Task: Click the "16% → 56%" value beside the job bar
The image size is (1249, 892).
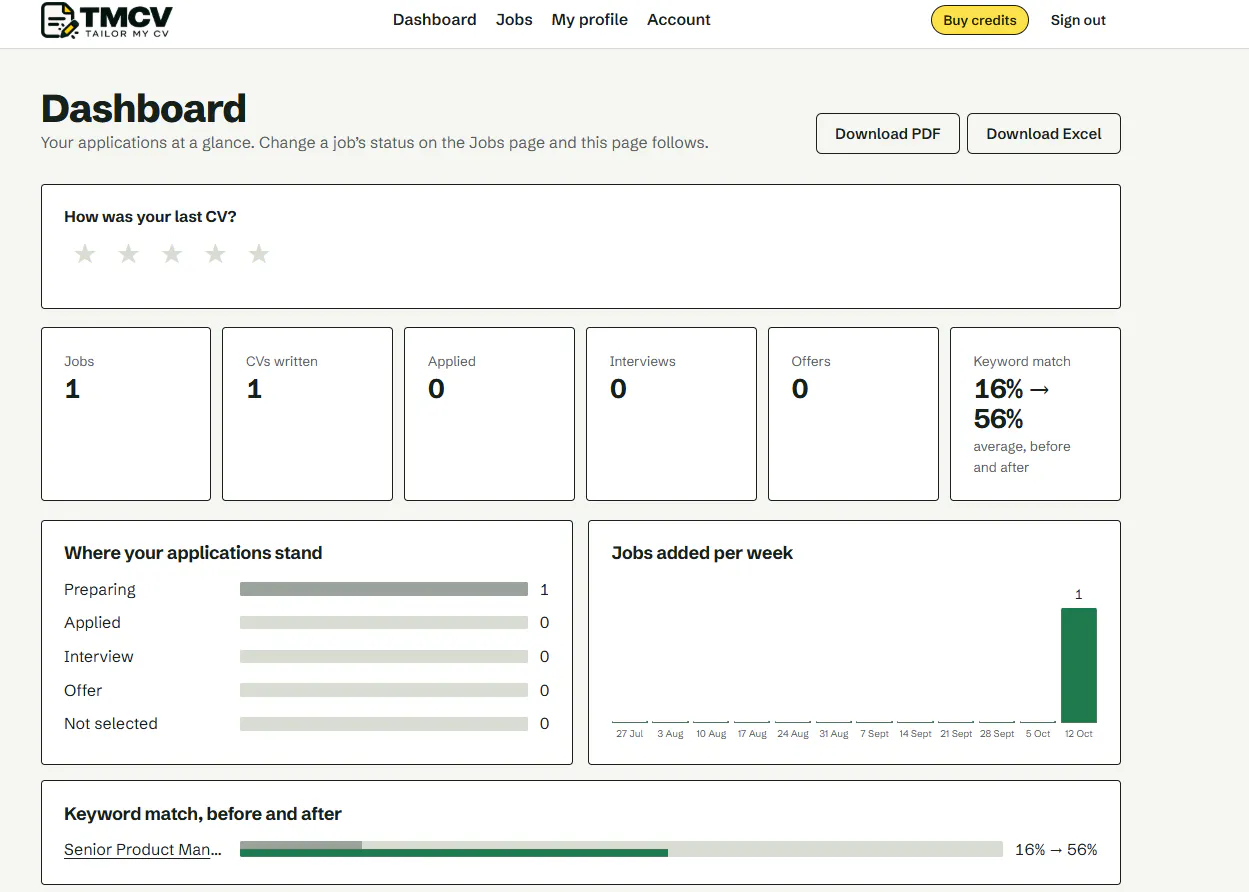Action: coord(1056,850)
